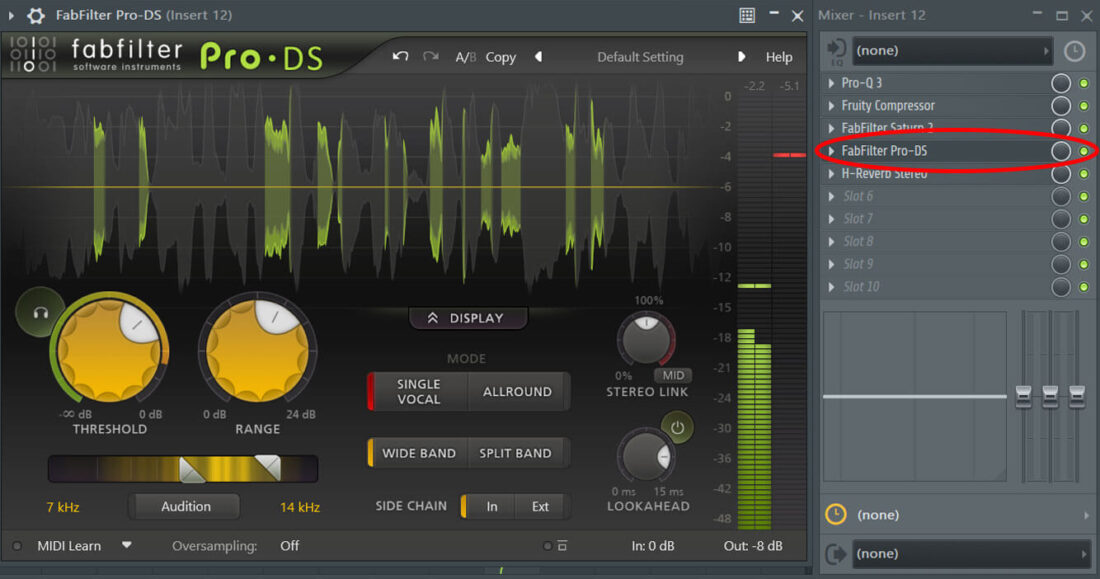
Task: Open mixer input (none) dropdown at top
Action: tap(953, 51)
